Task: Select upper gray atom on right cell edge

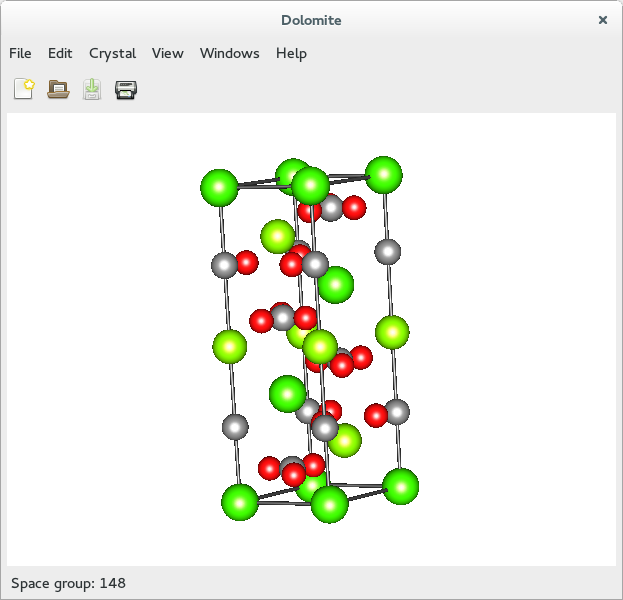Action: [388, 251]
